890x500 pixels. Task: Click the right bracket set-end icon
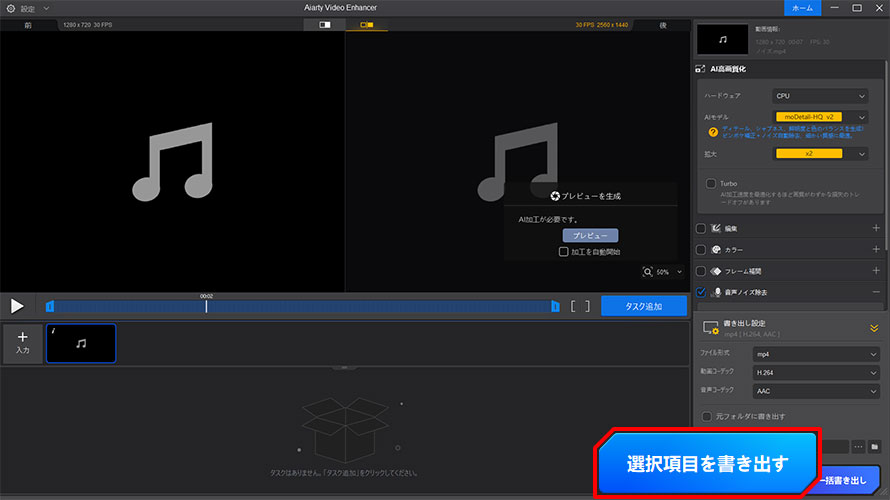587,306
